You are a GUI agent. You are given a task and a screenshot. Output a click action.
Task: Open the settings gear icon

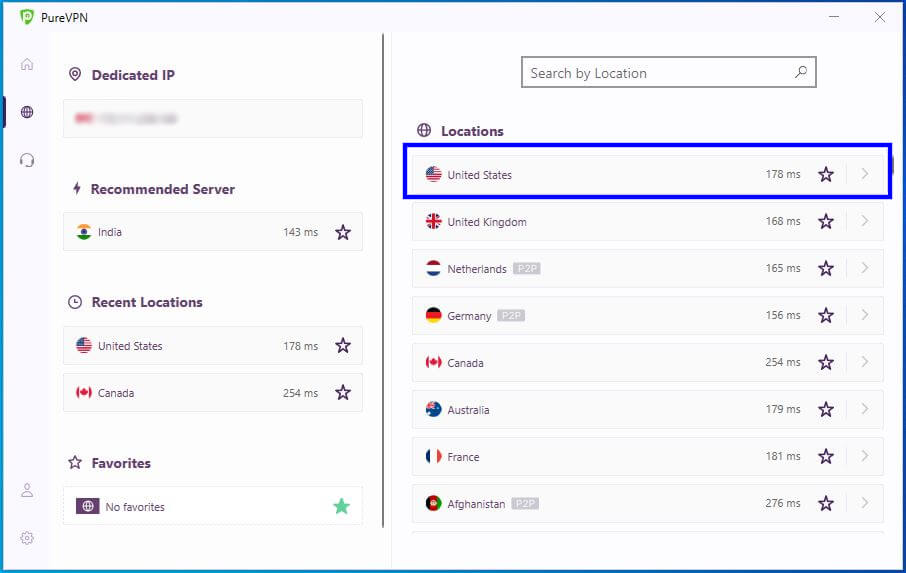(27, 538)
